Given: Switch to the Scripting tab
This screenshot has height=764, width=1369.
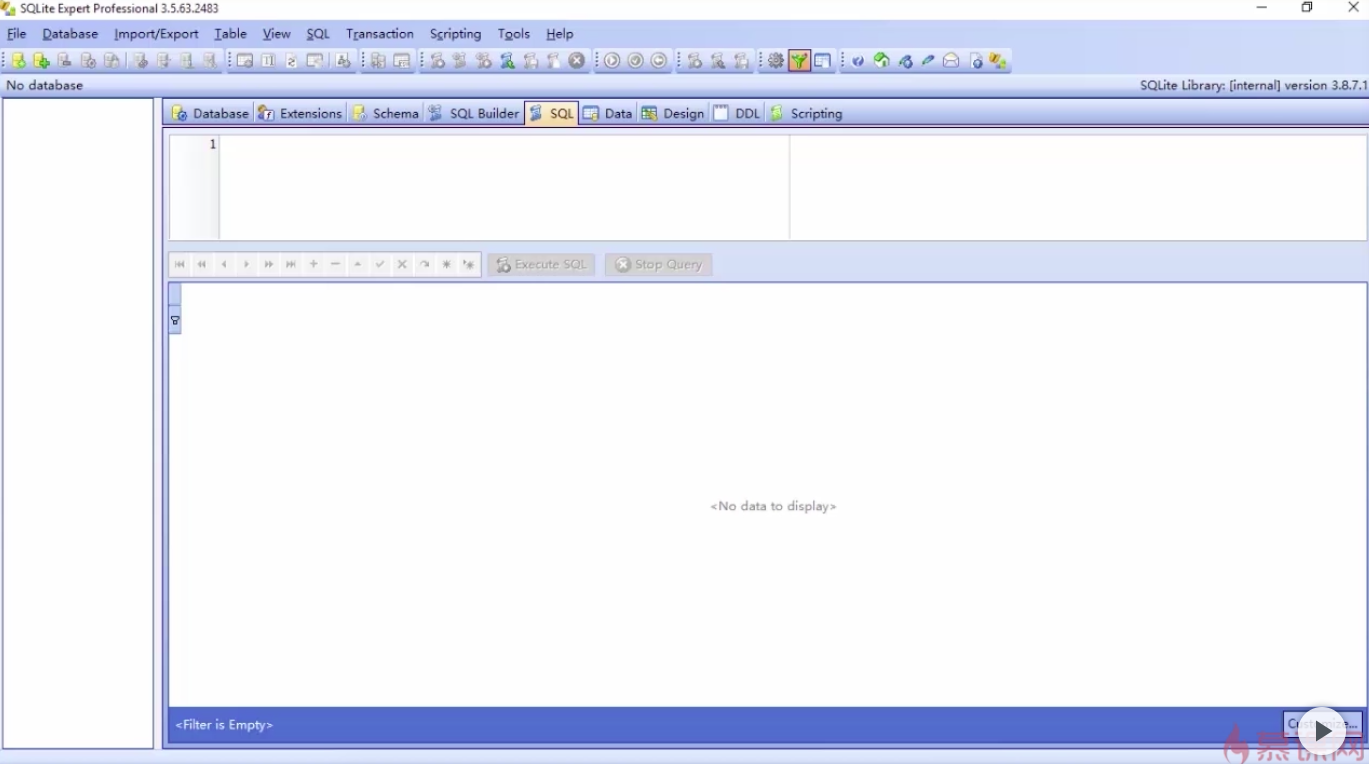Looking at the screenshot, I should [x=805, y=113].
